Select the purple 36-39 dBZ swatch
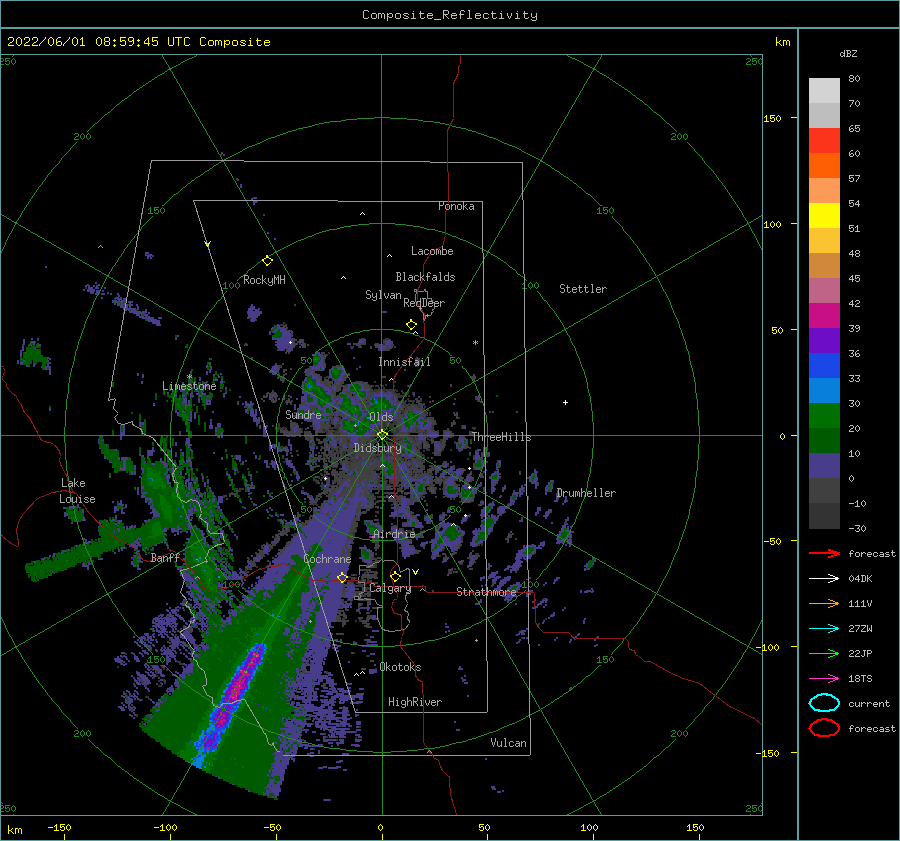Viewport: 900px width, 841px height. pyautogui.click(x=824, y=341)
